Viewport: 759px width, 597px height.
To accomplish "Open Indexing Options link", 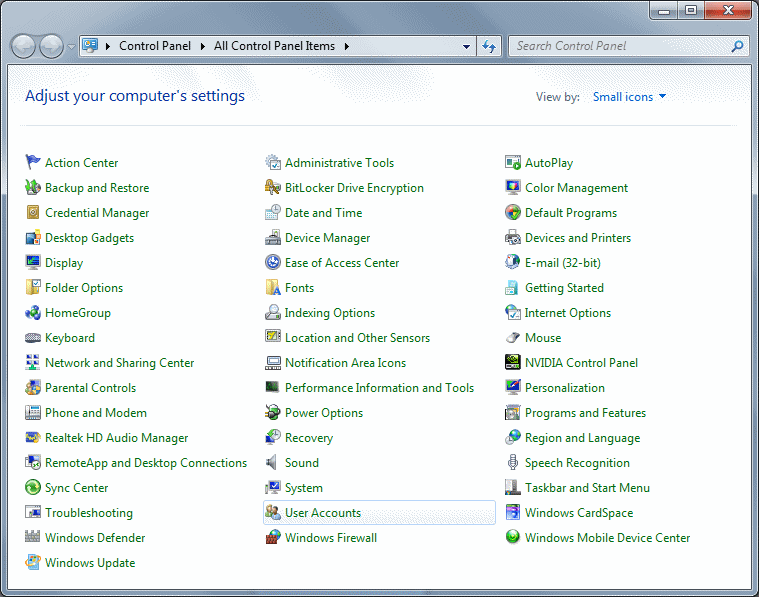I will pos(330,313).
